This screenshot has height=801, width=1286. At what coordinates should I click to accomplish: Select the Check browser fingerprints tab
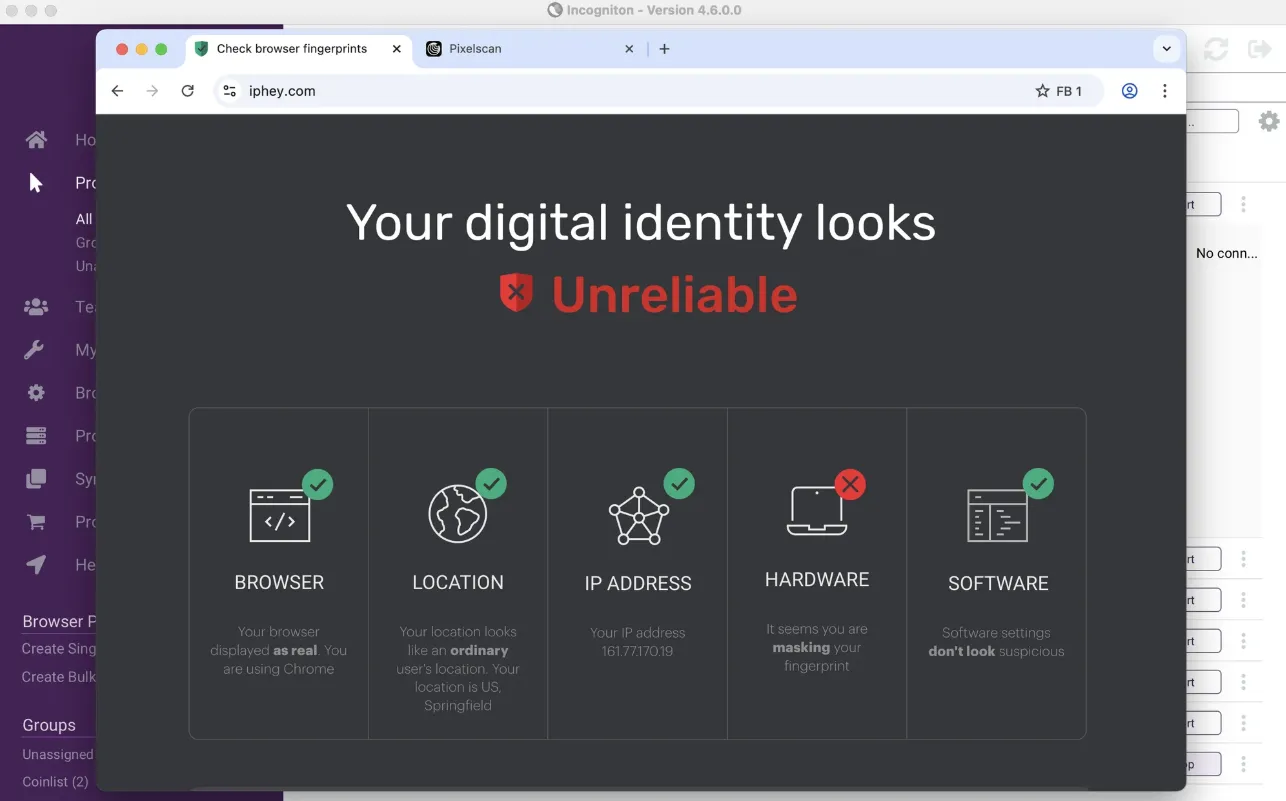click(x=290, y=48)
